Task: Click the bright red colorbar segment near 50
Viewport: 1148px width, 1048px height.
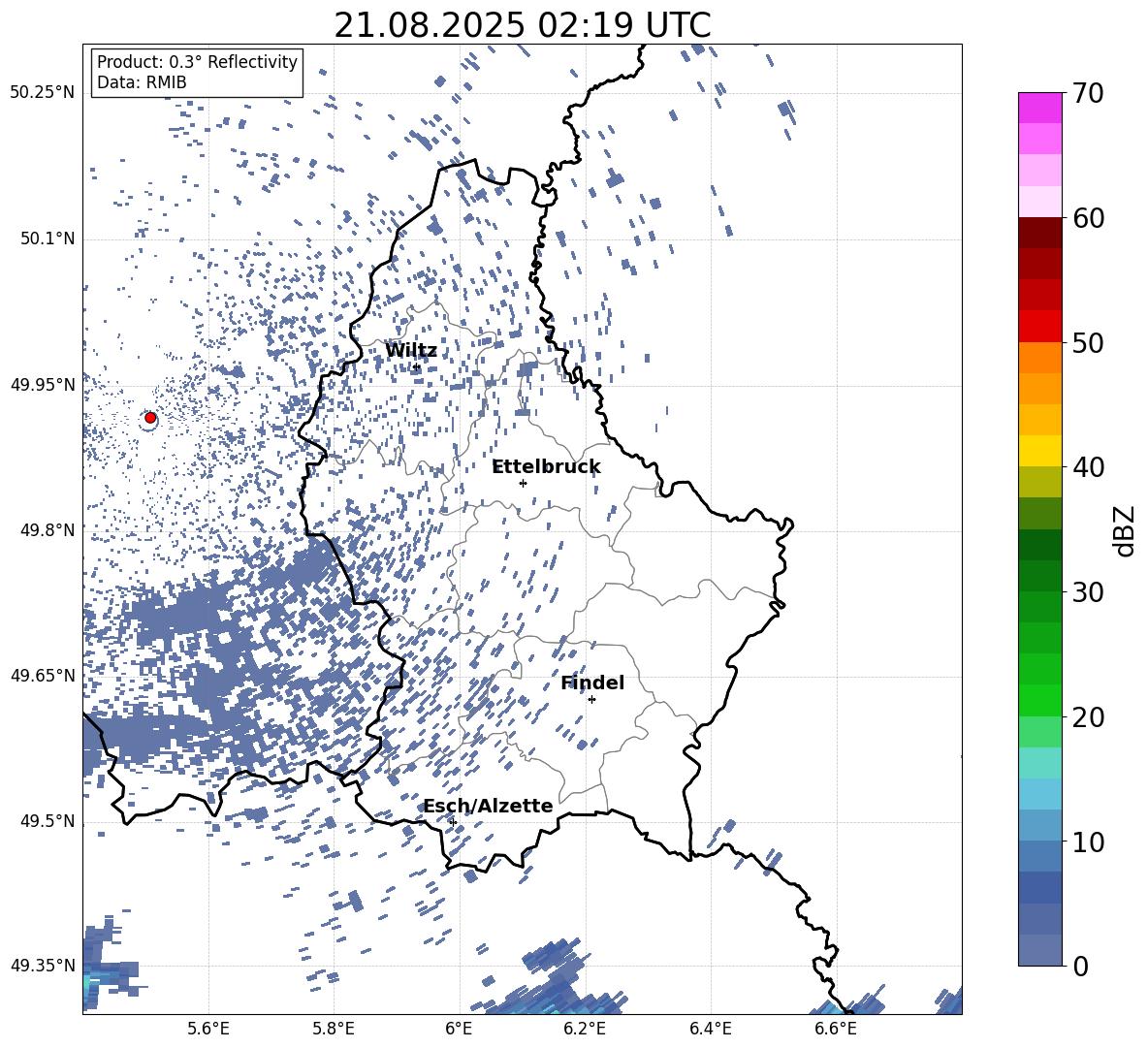Action: pos(1040,327)
